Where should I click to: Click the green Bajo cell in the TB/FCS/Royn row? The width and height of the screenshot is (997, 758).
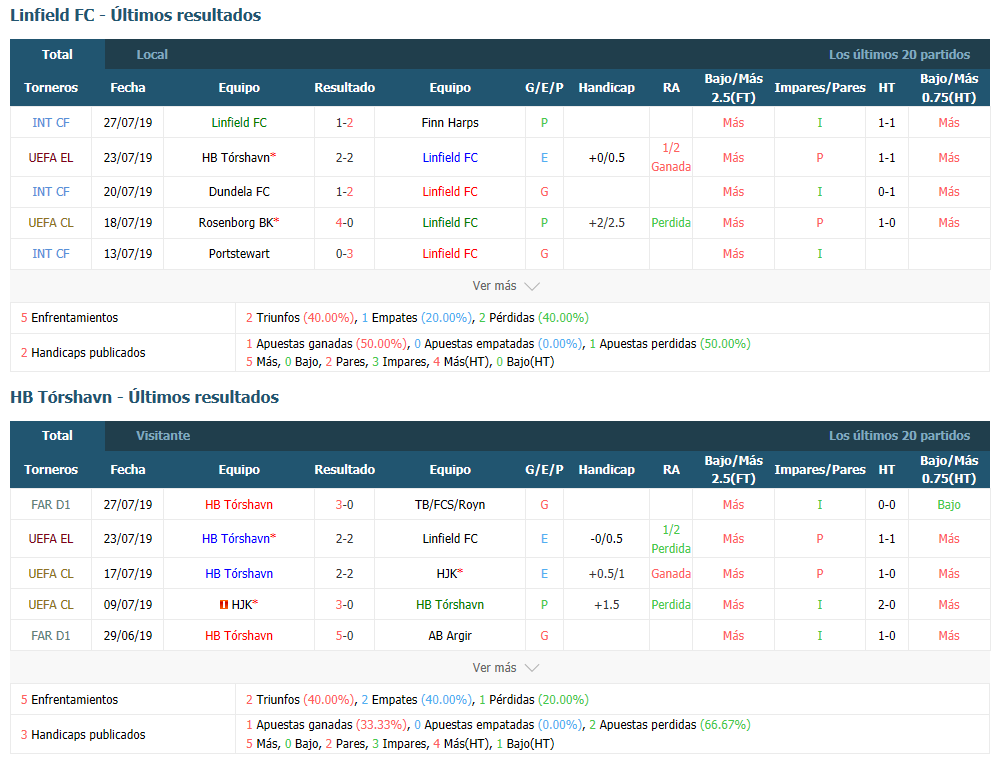pyautogui.click(x=949, y=505)
